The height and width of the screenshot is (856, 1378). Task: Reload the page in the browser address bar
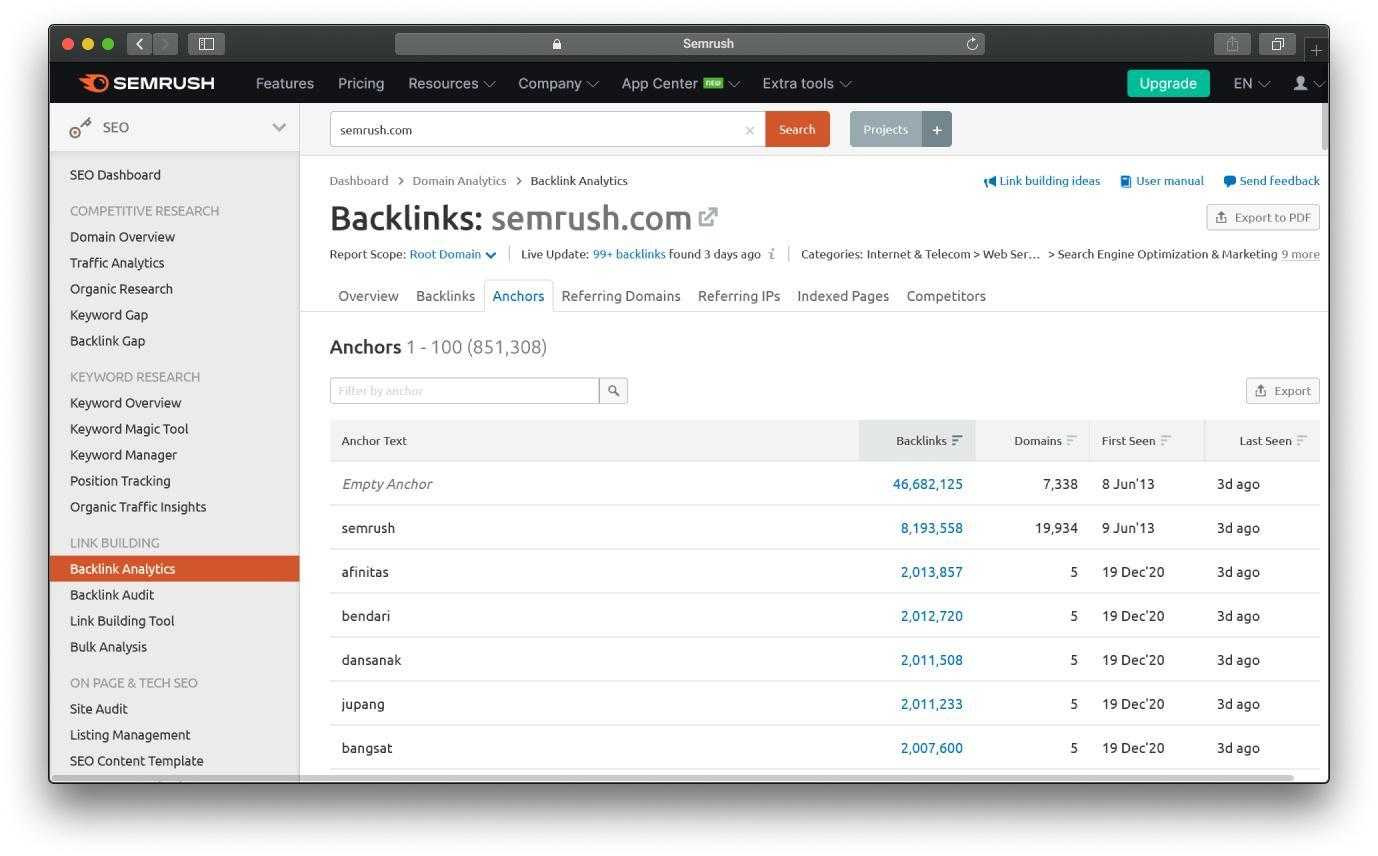coord(972,44)
